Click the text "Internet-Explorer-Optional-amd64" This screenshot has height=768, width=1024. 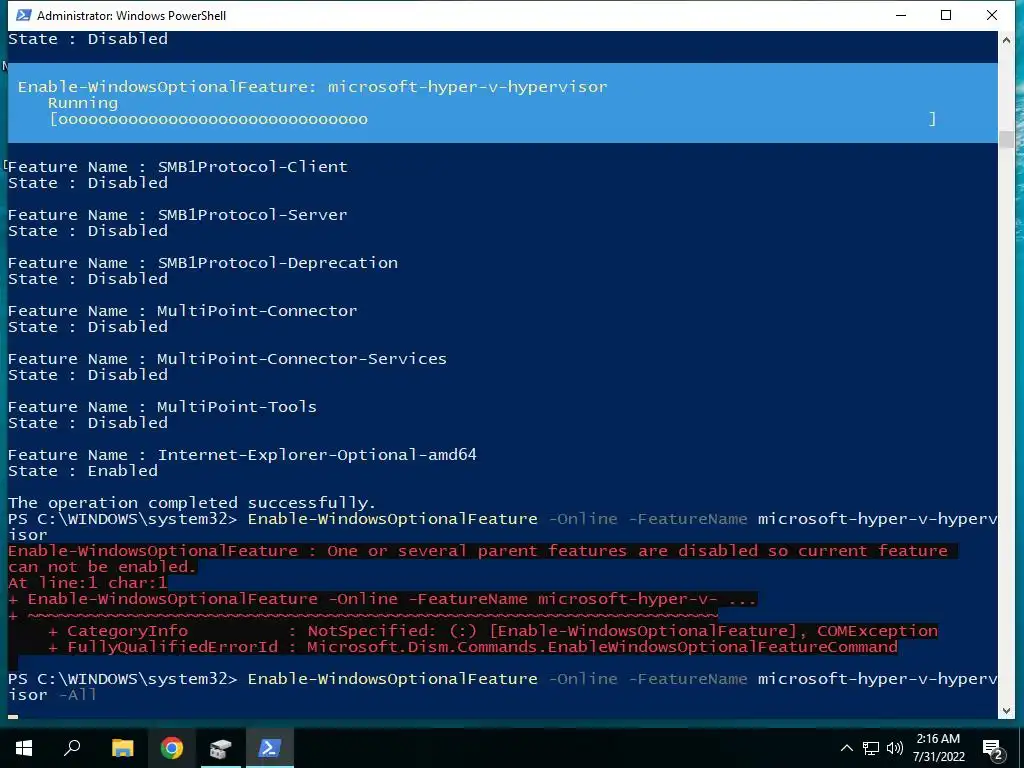click(317, 455)
